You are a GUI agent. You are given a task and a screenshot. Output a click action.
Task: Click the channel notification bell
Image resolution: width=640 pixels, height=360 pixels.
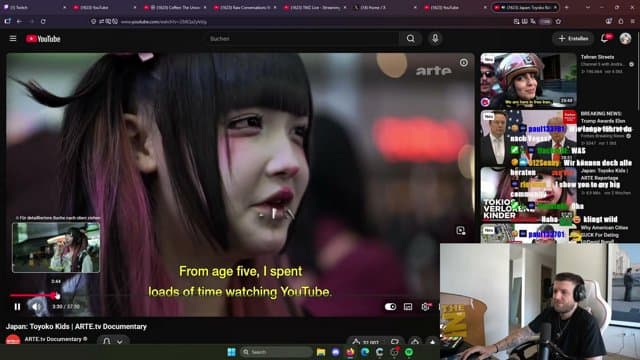coord(107,341)
